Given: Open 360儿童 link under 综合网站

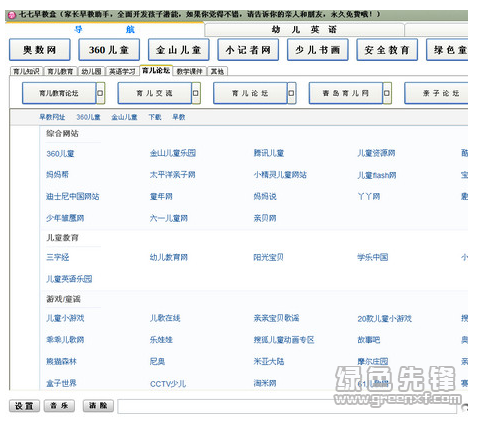Looking at the screenshot, I should pos(60,154).
